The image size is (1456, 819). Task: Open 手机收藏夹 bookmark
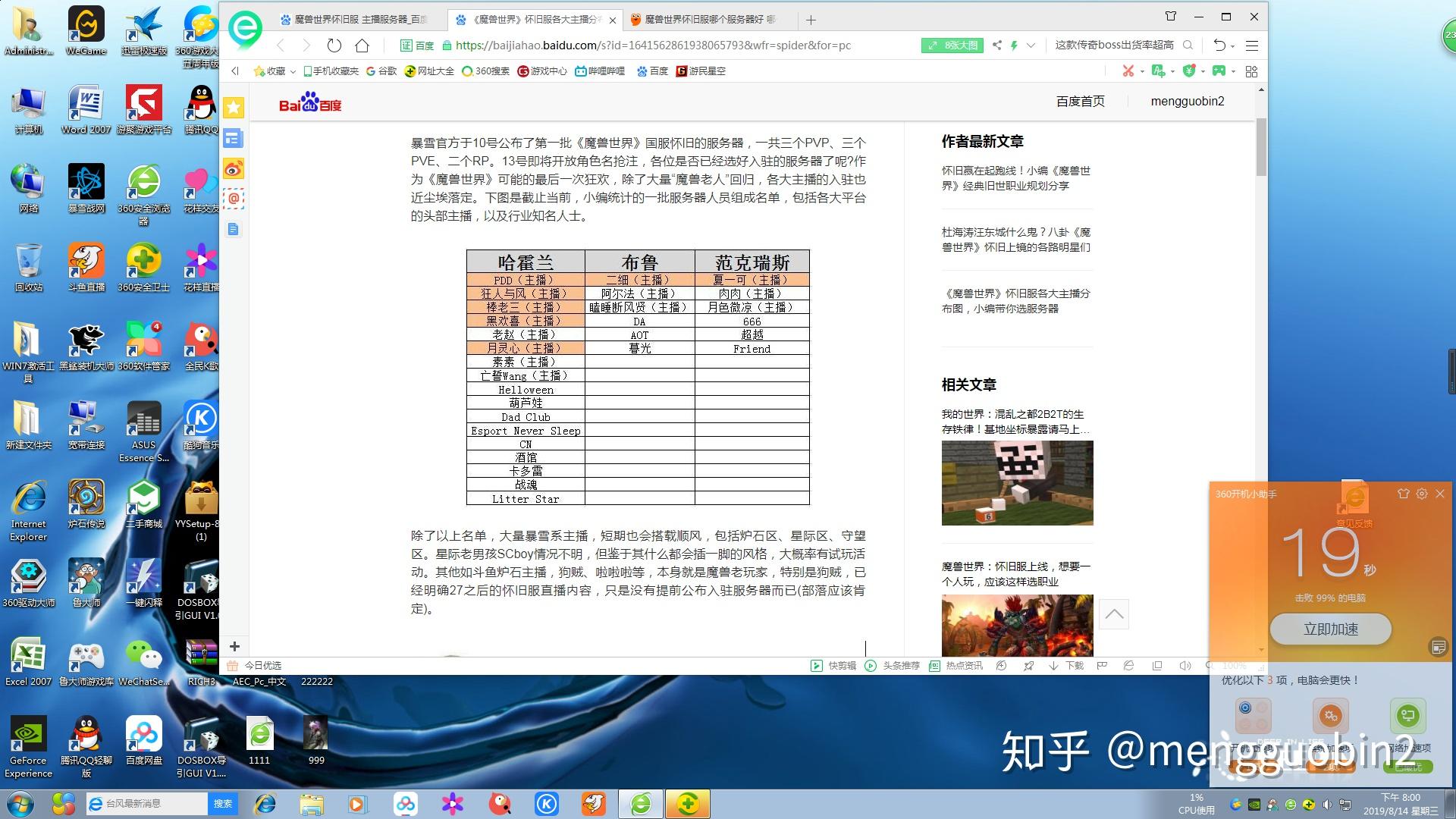pyautogui.click(x=331, y=71)
